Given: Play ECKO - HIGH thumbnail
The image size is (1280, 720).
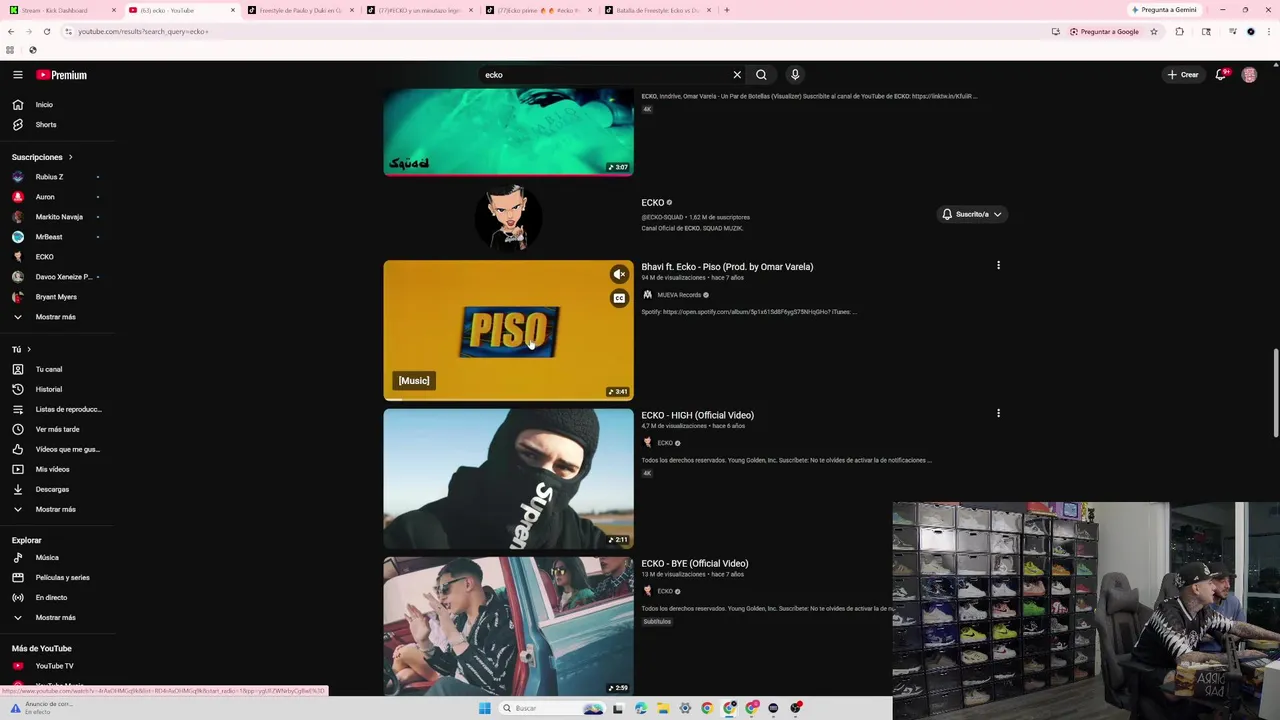Looking at the screenshot, I should 508,479.
